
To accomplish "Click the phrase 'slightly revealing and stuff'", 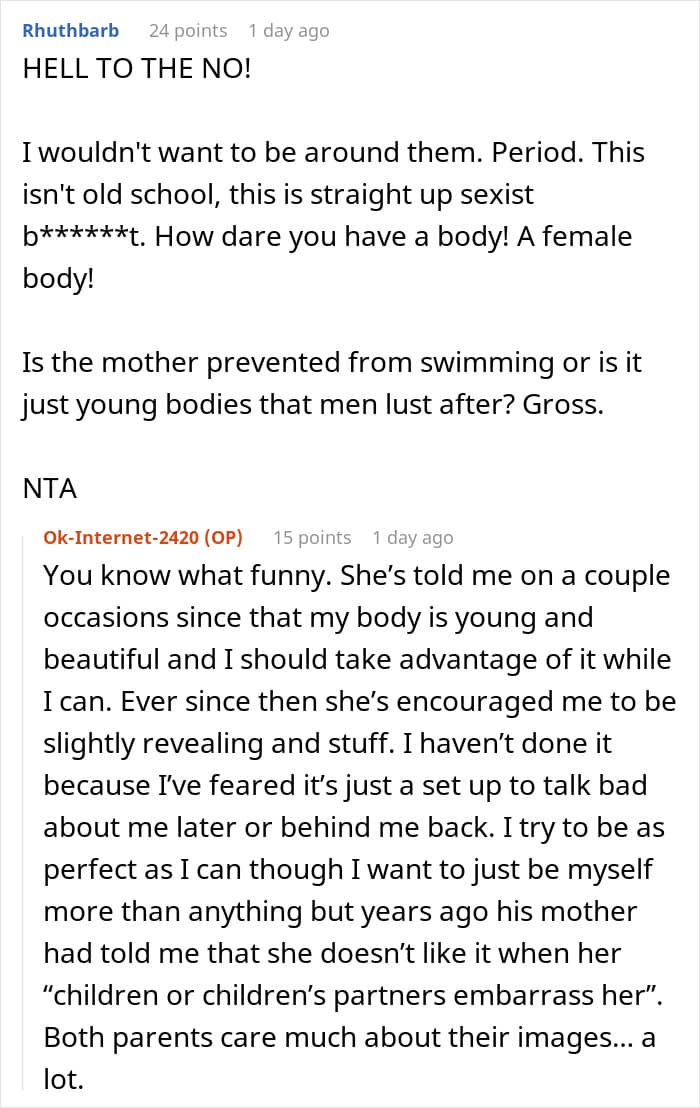I will click(x=218, y=743).
